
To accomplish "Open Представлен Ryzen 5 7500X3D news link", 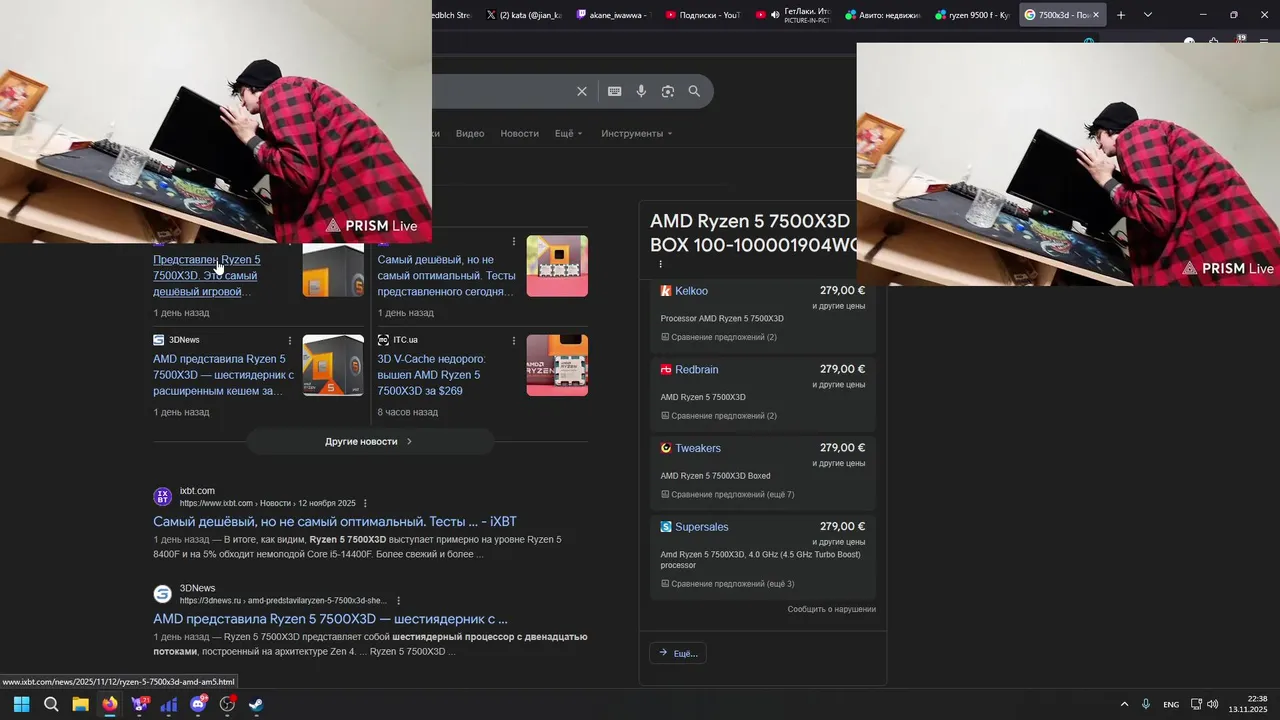I will pos(206,275).
